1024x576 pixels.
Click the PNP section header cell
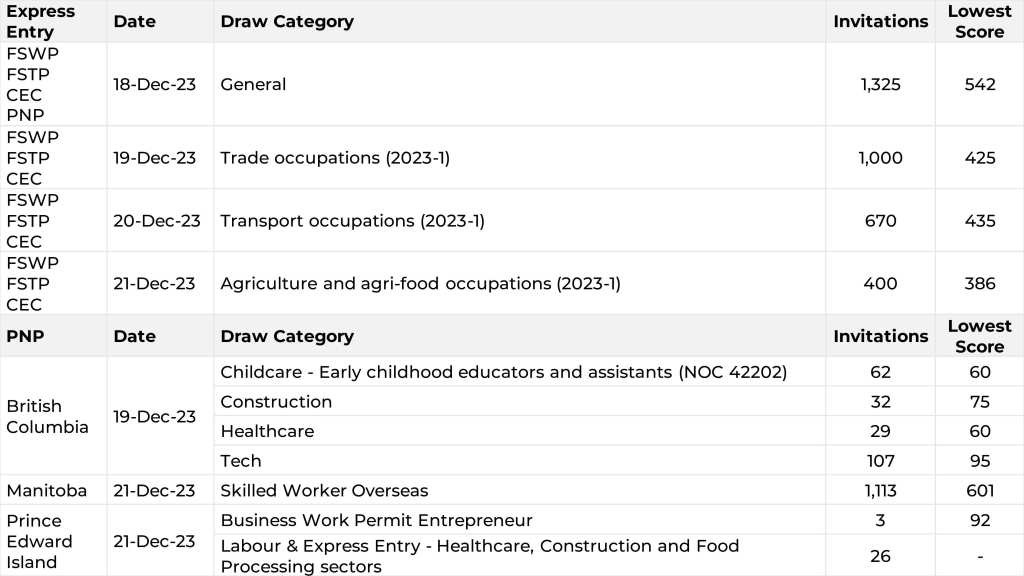[x=25, y=336]
